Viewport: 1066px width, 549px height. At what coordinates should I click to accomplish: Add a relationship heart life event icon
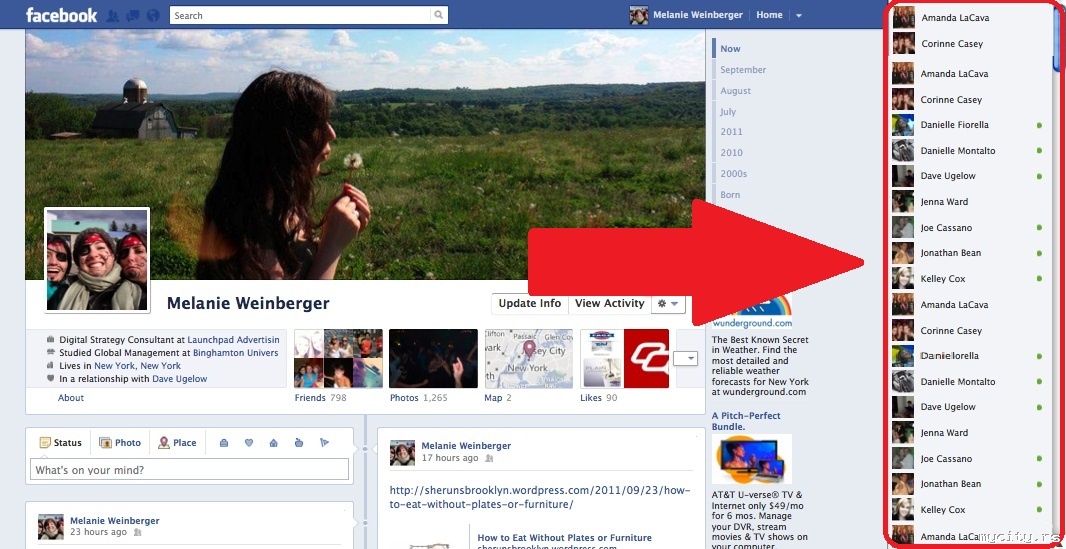pyautogui.click(x=249, y=443)
